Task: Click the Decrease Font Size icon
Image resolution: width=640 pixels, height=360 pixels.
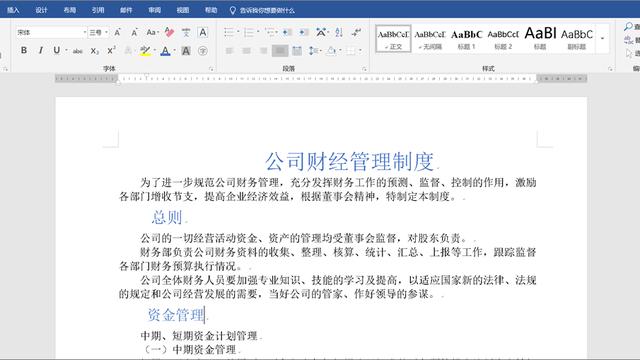Action: coord(134,32)
